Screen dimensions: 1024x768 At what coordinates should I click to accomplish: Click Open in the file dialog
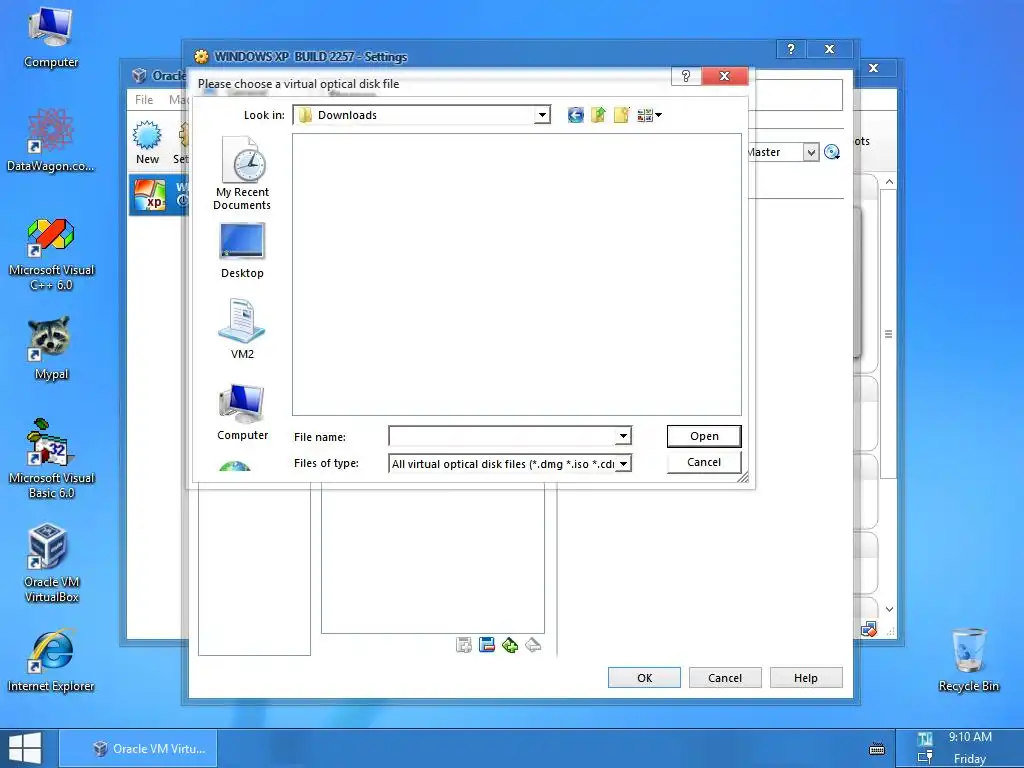click(704, 436)
